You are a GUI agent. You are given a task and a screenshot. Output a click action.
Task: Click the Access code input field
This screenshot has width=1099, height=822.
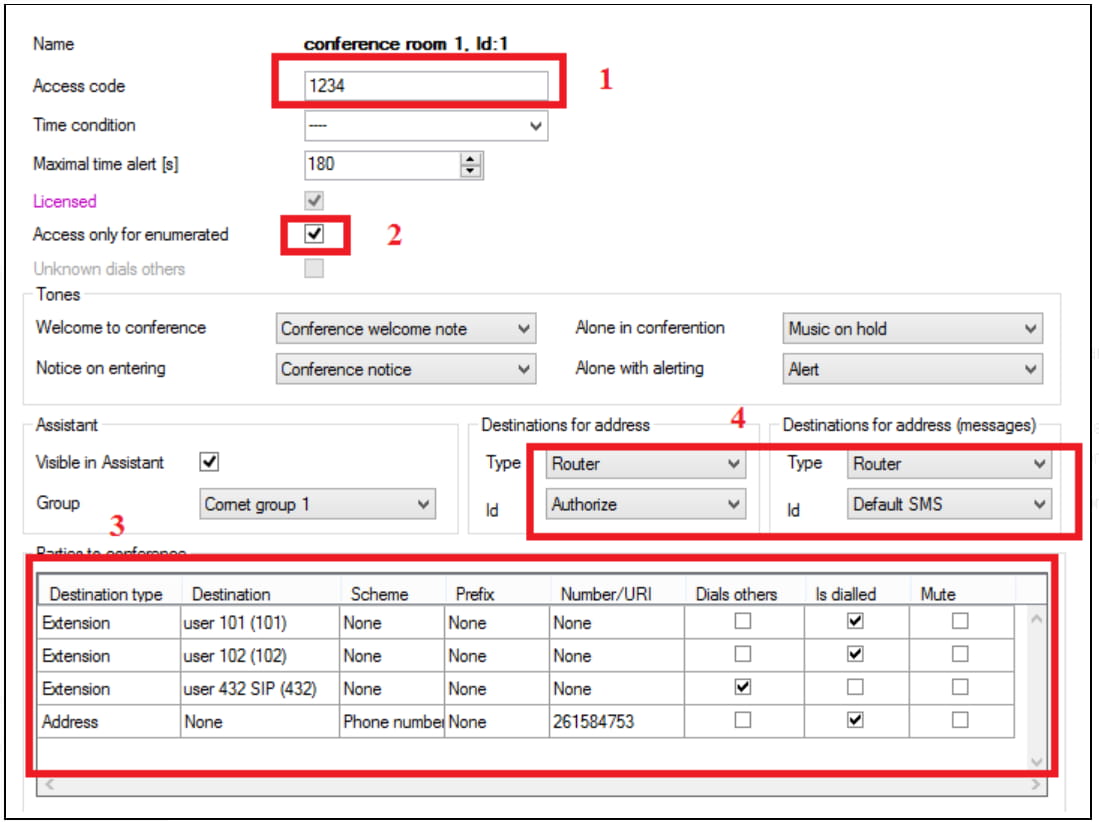pos(425,85)
